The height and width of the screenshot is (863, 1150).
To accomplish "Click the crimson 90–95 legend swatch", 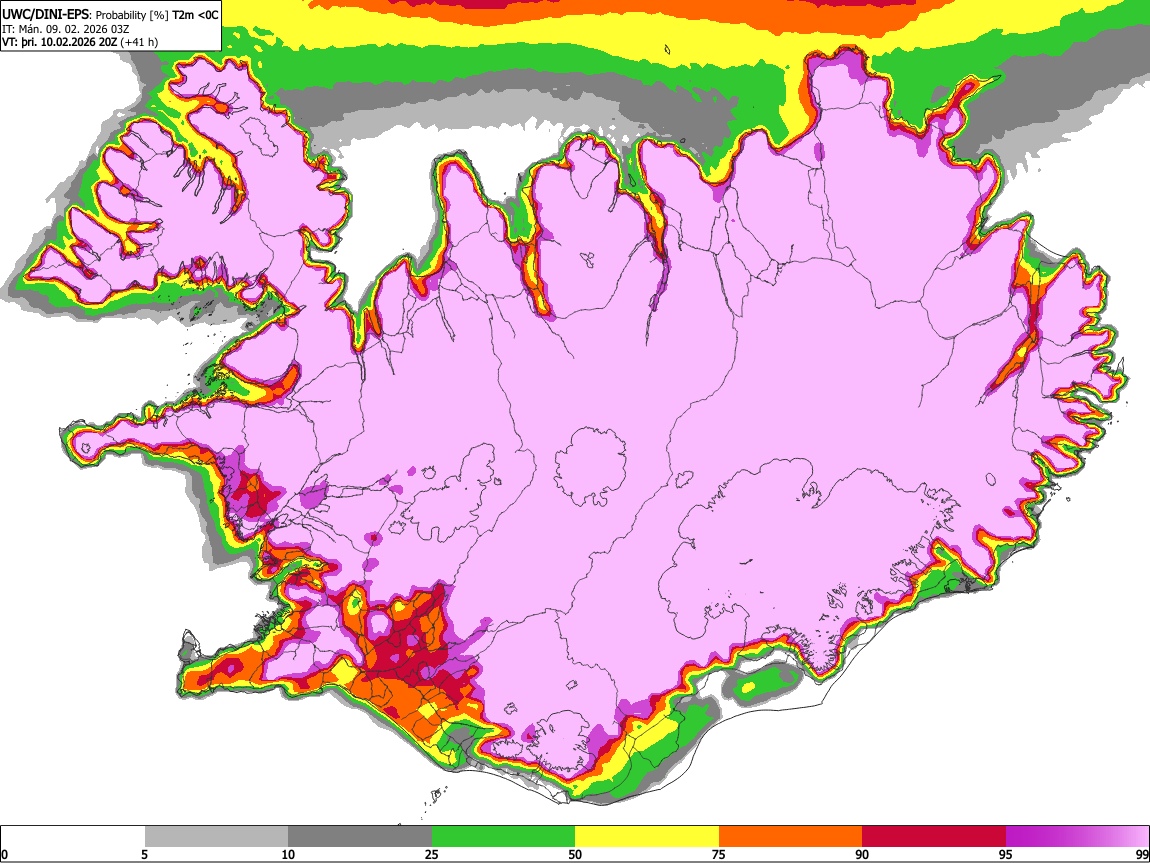I will [934, 836].
